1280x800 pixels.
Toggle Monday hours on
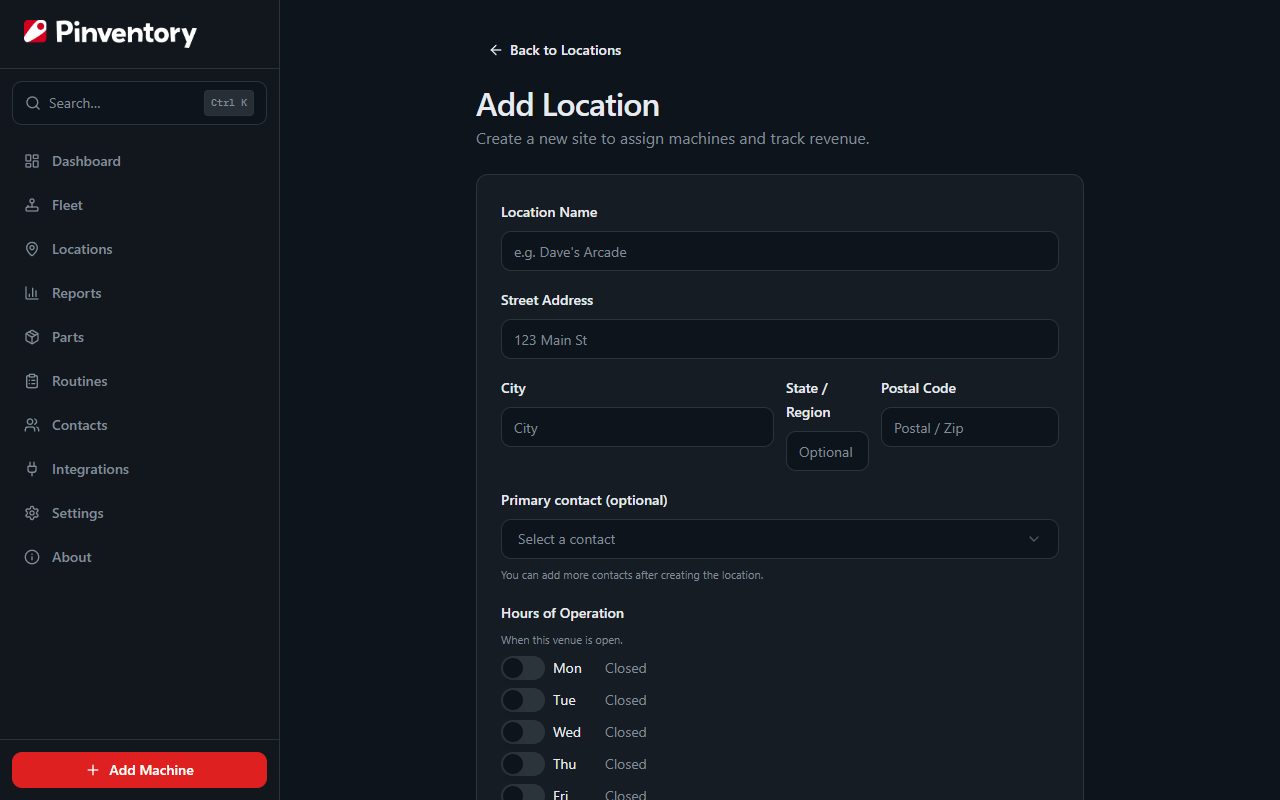(523, 668)
